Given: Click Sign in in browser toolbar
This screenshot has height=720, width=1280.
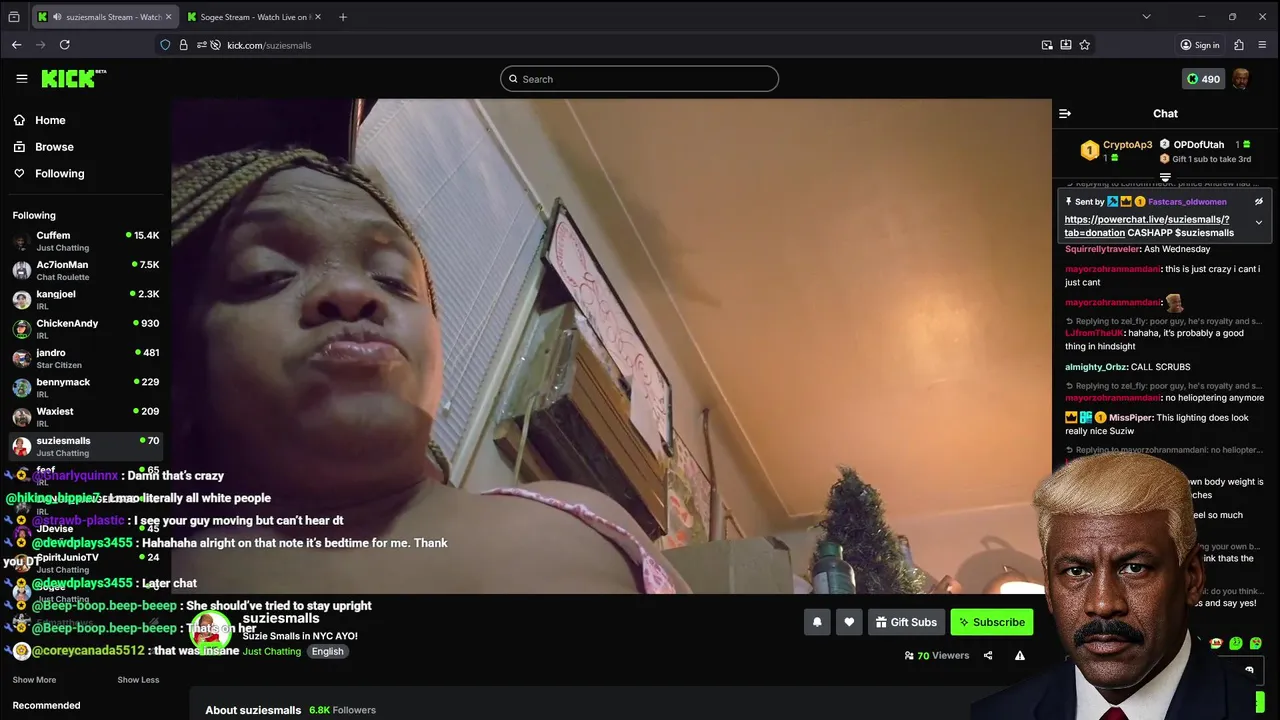Looking at the screenshot, I should 1199,45.
